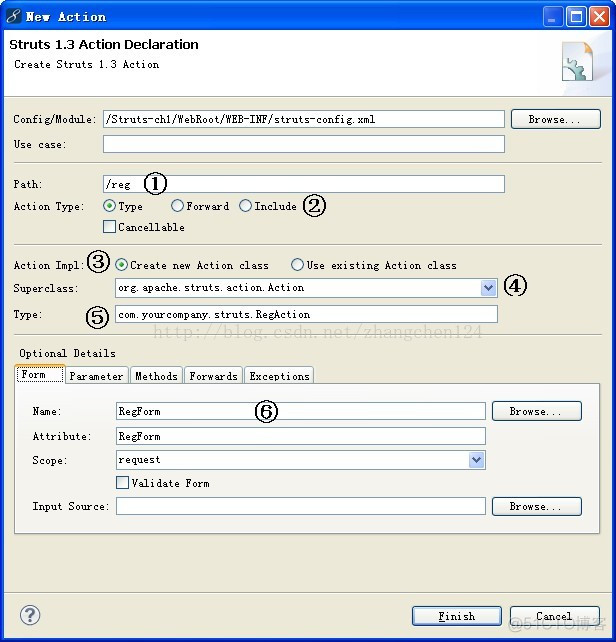Enable the Cancellable checkbox
This screenshot has height=642, width=616.
coord(109,227)
